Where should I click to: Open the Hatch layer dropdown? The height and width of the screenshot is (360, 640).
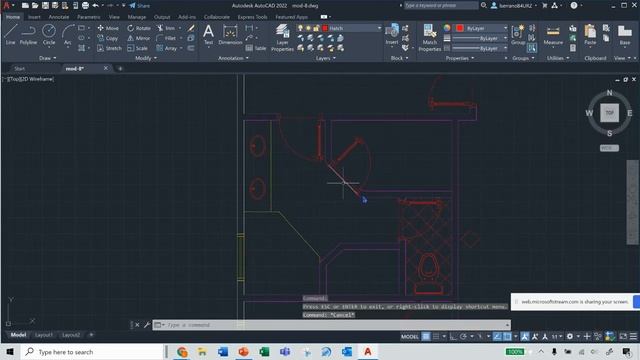(x=379, y=28)
